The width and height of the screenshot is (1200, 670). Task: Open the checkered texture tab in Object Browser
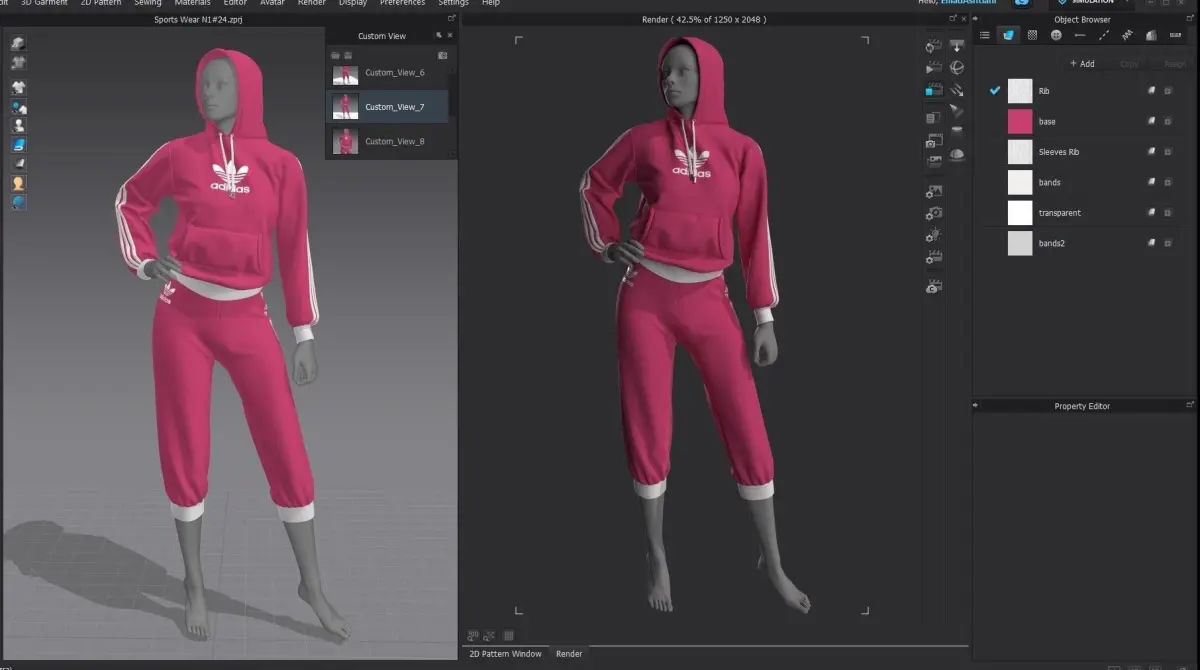coord(1032,35)
